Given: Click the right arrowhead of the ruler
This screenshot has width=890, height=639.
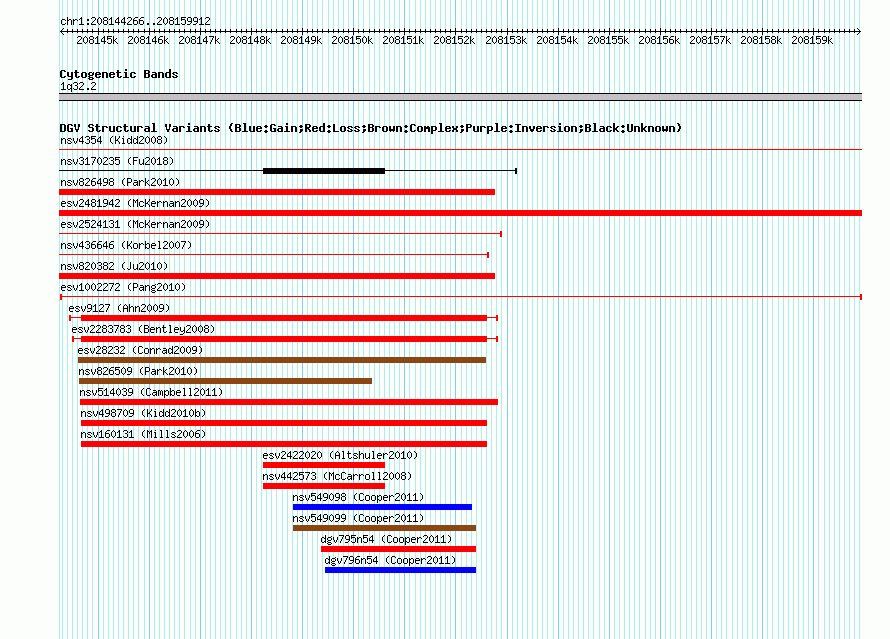Looking at the screenshot, I should (x=859, y=32).
